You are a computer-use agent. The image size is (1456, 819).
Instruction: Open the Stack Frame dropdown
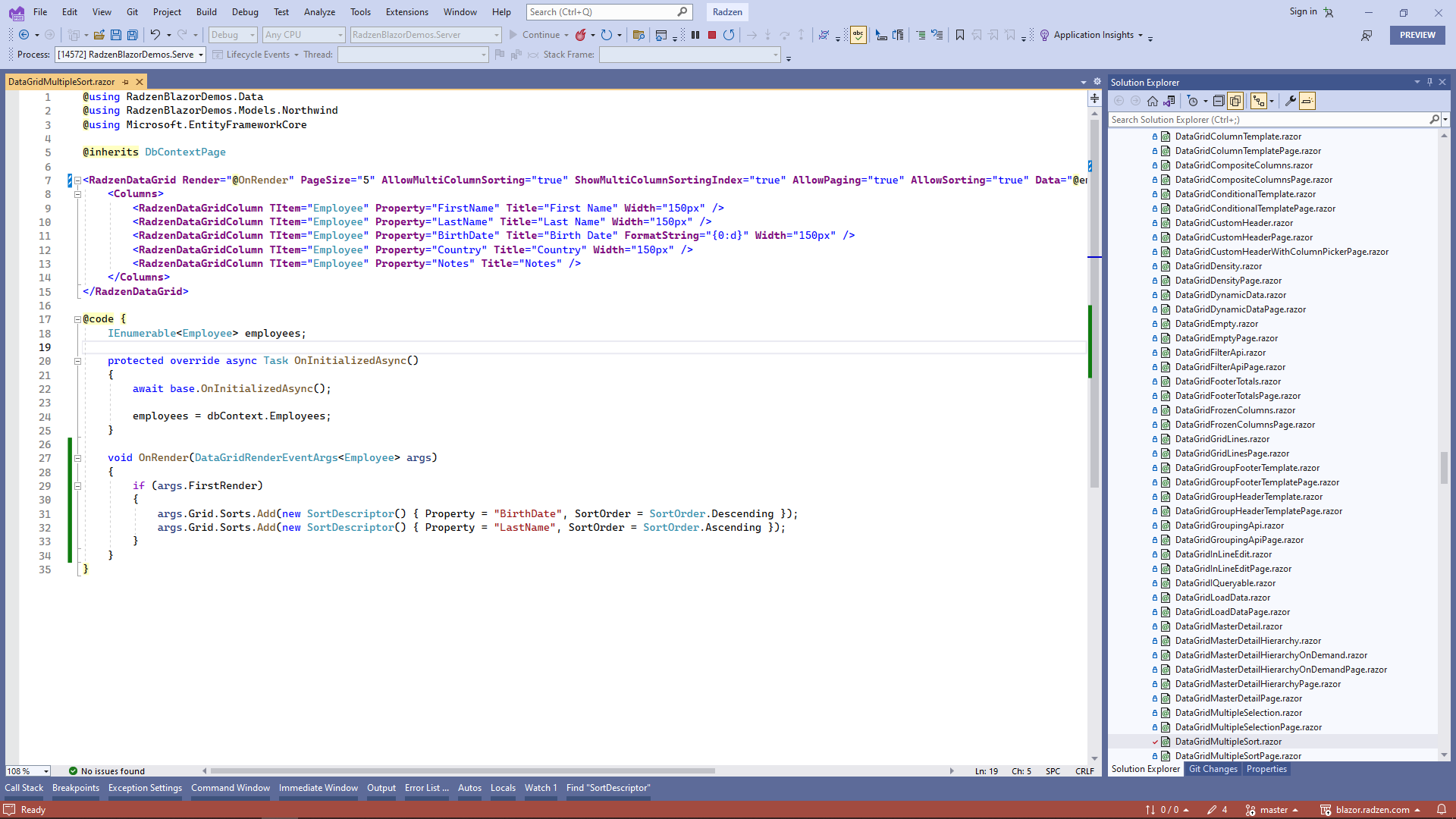[774, 54]
